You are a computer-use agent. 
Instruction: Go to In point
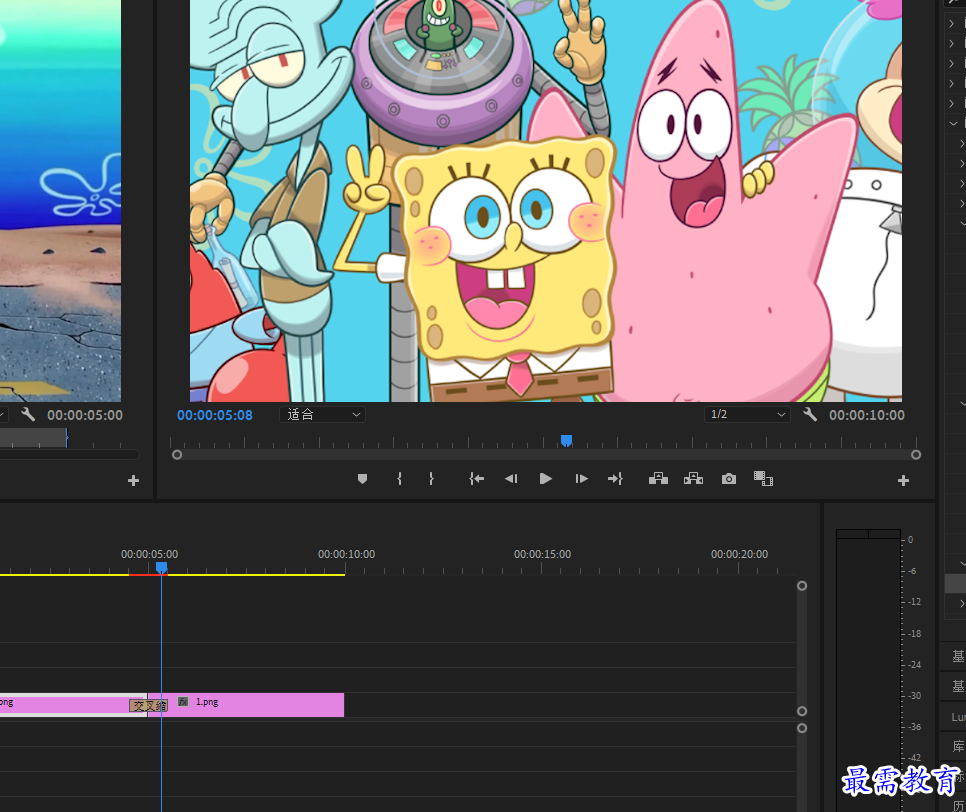(x=476, y=479)
